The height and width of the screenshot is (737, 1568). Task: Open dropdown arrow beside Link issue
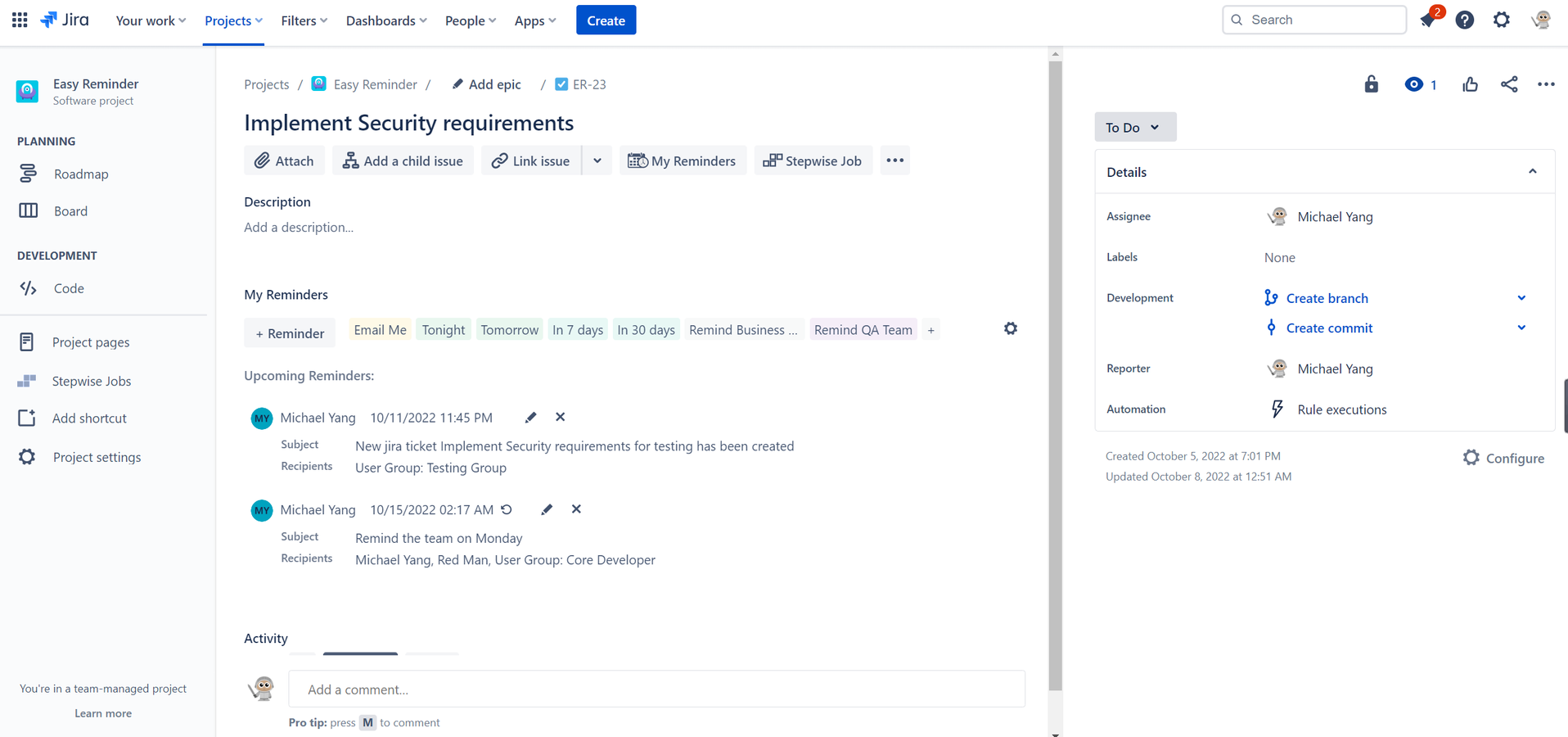point(597,161)
